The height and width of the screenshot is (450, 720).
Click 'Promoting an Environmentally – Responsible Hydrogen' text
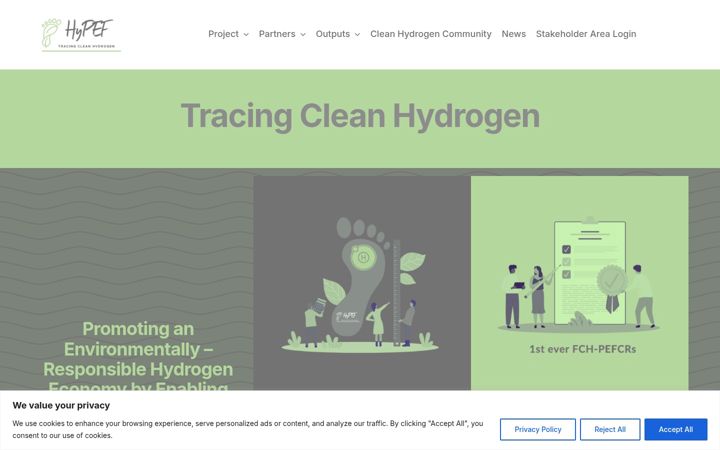[138, 349]
